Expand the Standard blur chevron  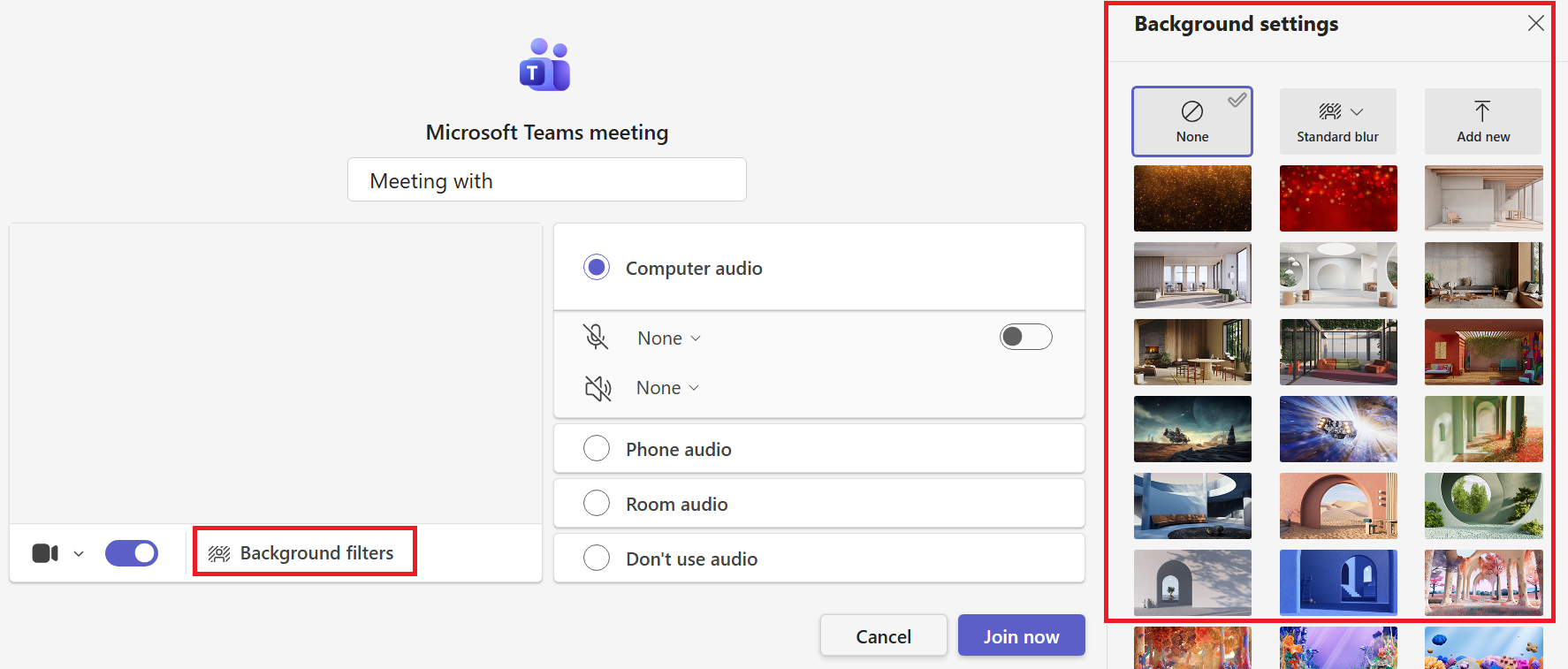tap(1357, 112)
